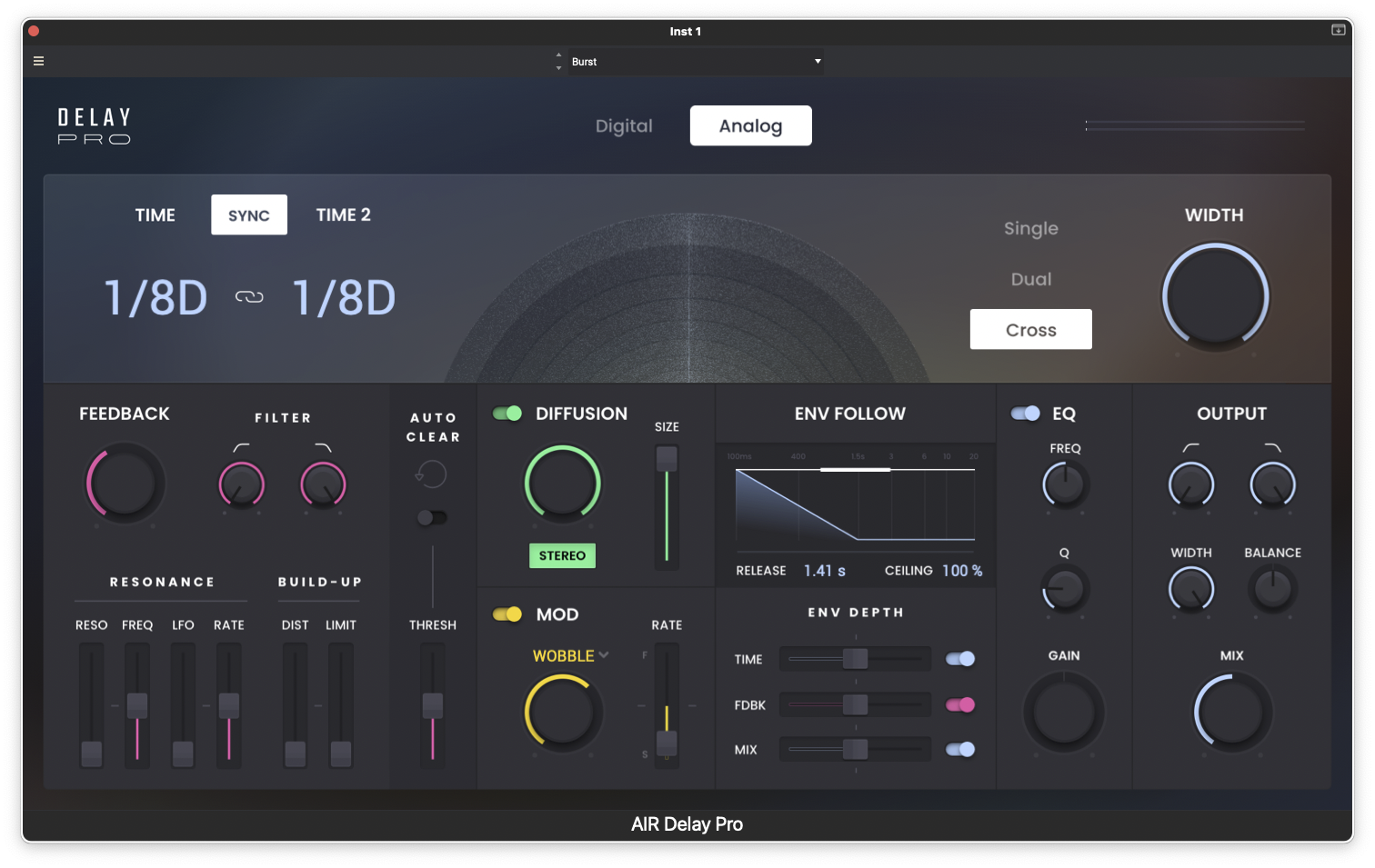Open the Wobble mod type dropdown
The image size is (1375, 868).
(x=570, y=655)
